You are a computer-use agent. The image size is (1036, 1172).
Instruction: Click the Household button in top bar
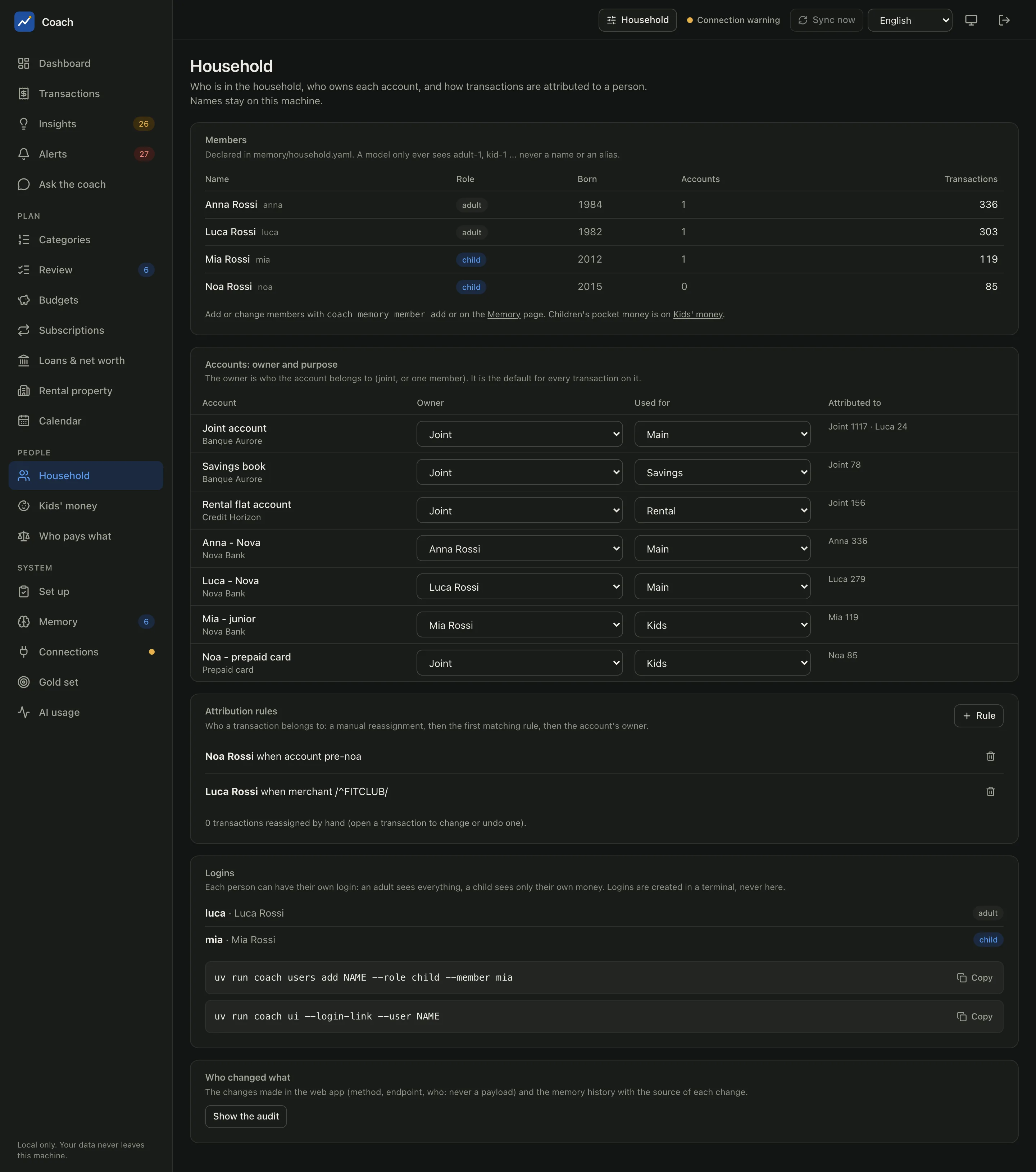click(637, 20)
